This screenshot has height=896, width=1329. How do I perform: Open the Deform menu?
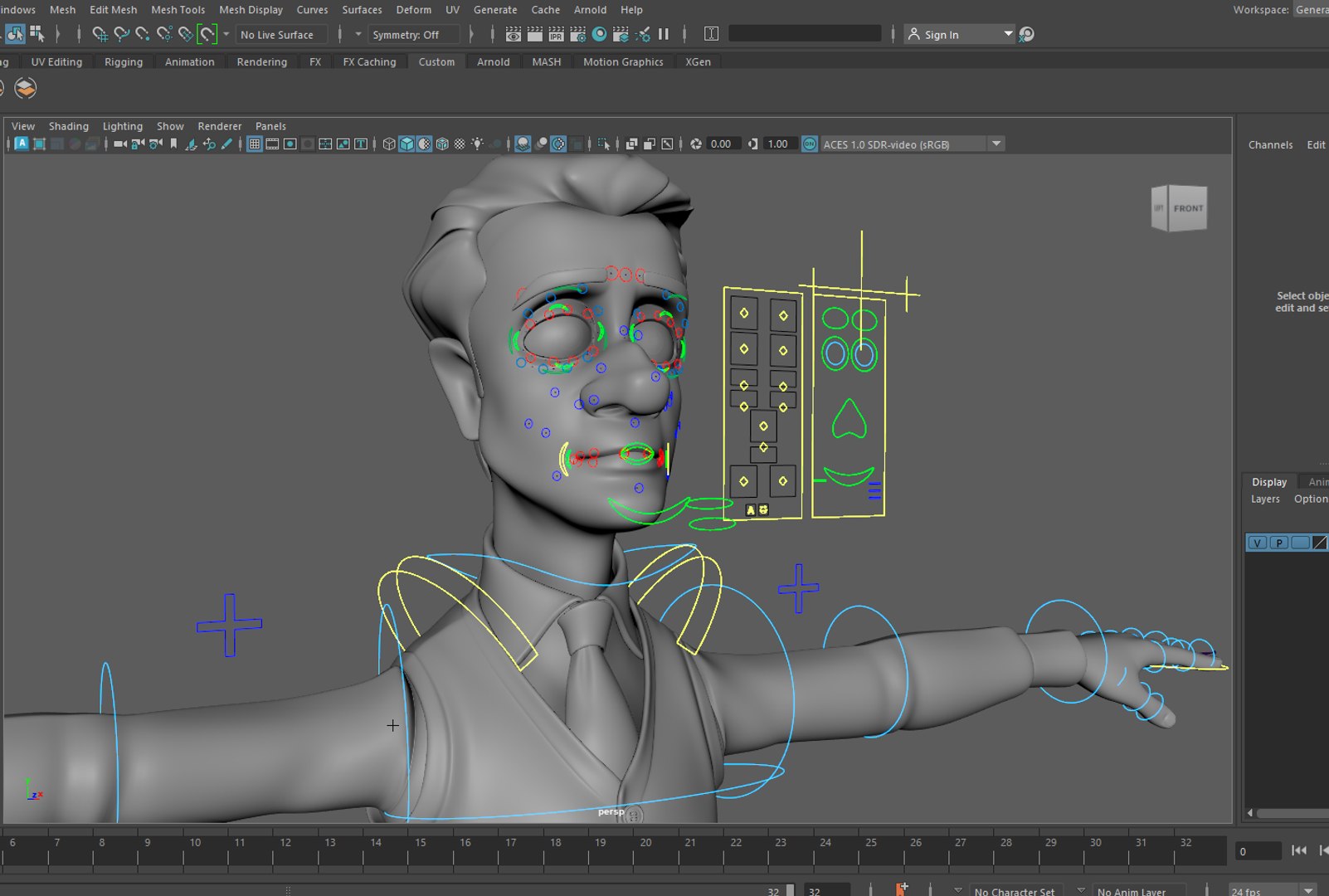(414, 10)
